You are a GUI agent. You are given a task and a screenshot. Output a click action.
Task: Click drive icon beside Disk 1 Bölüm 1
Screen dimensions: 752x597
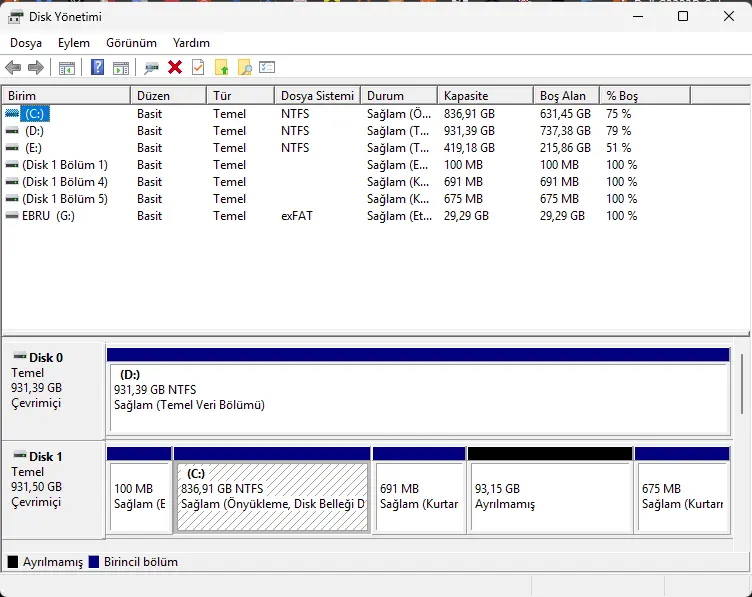pyautogui.click(x=12, y=165)
